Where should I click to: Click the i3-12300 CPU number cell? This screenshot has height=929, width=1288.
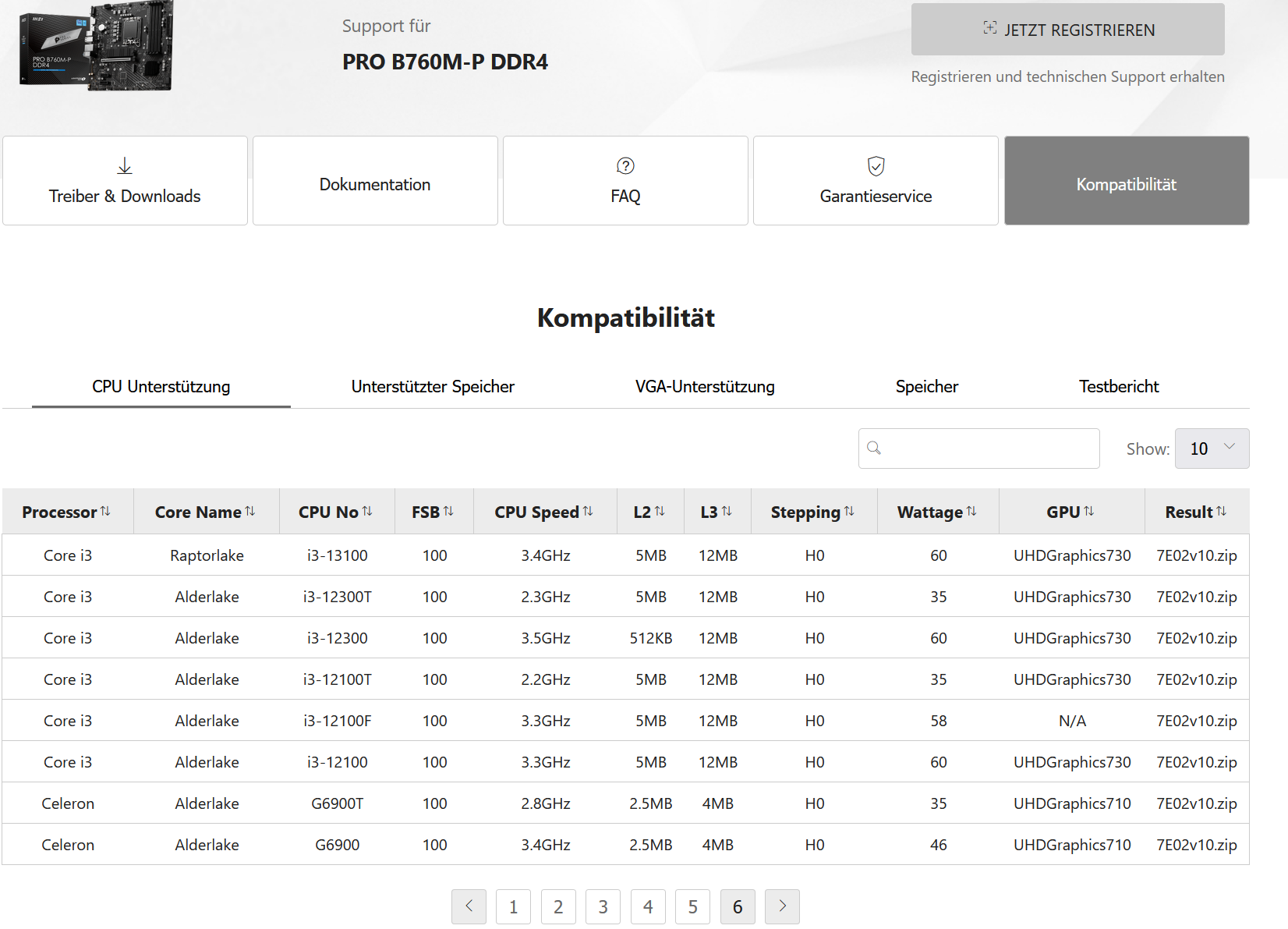coord(338,638)
